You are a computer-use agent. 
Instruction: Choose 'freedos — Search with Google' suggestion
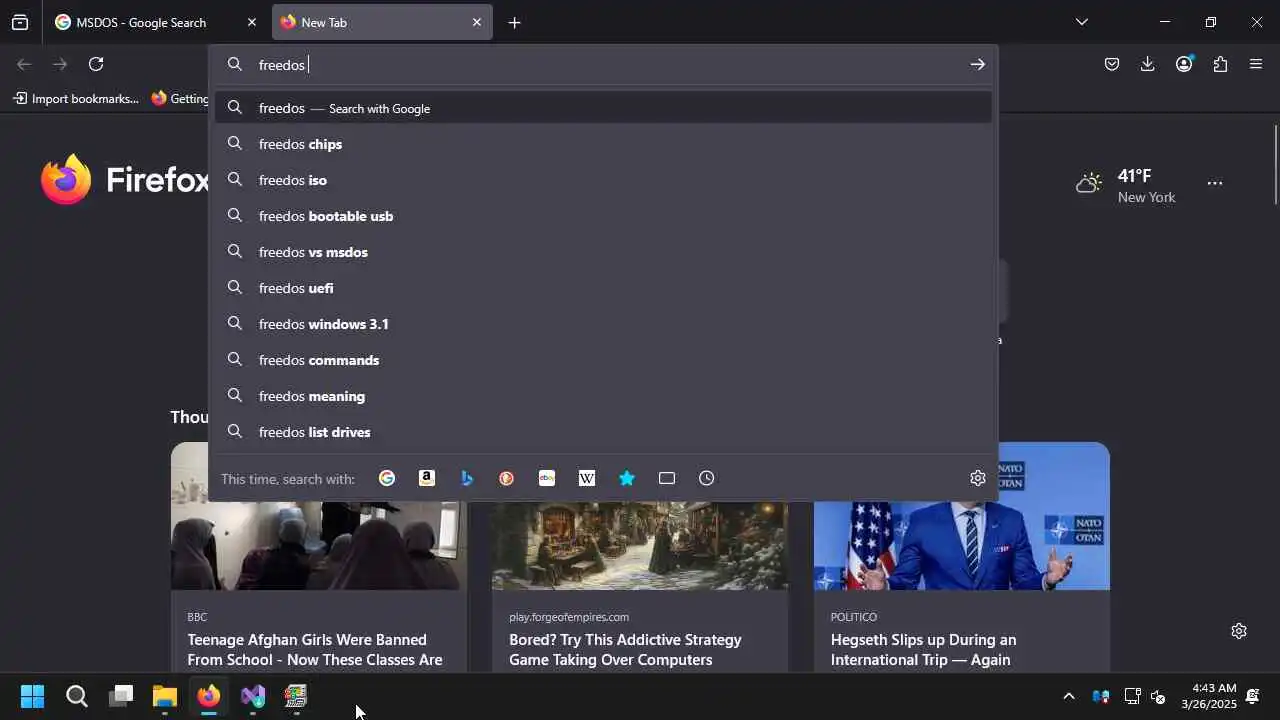[x=603, y=108]
